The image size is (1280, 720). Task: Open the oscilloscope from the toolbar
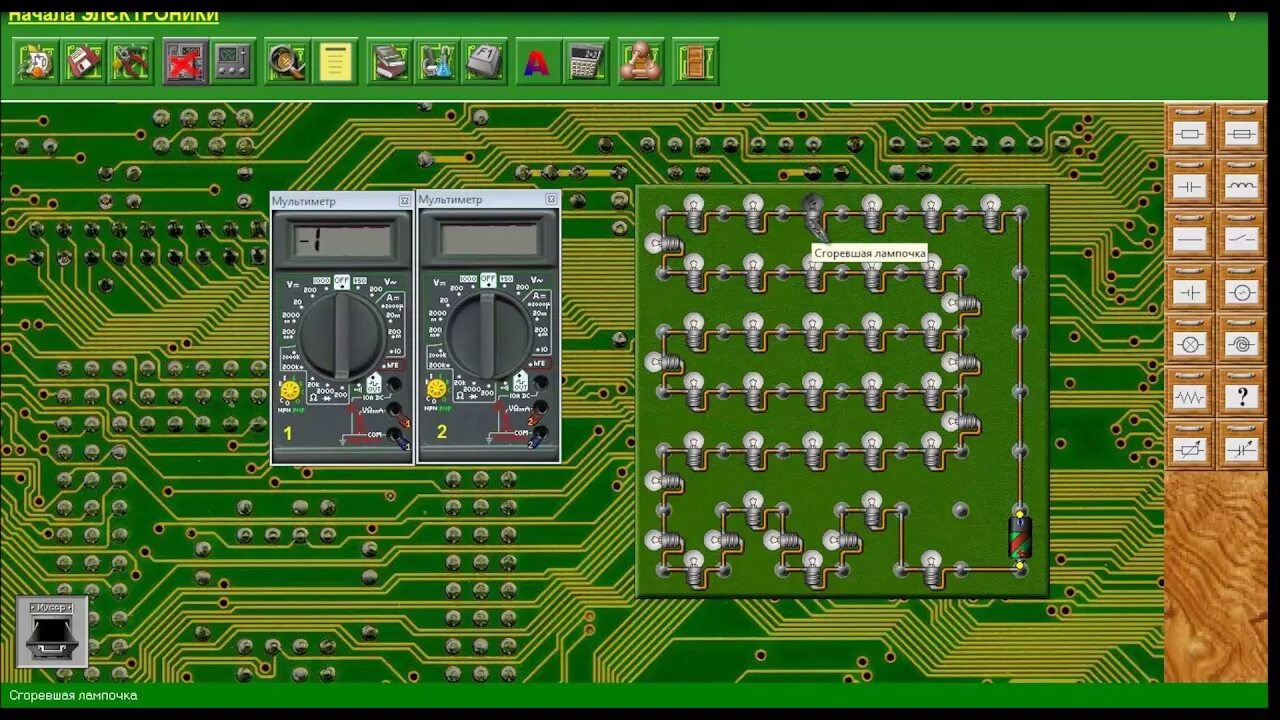[x=232, y=63]
